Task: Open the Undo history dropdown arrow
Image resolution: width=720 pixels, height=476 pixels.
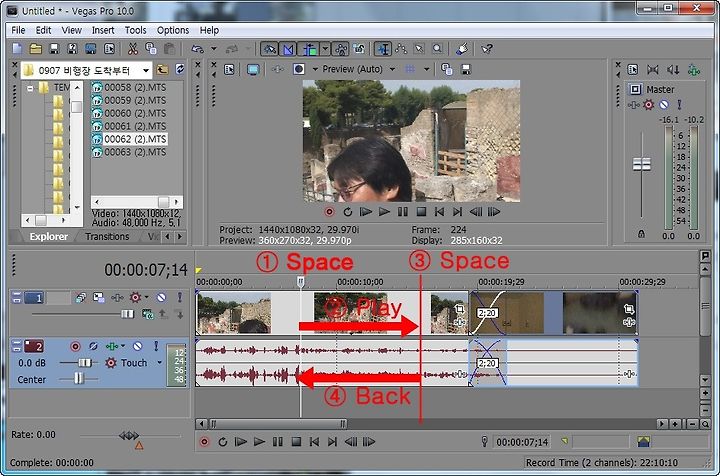Action: 214,49
